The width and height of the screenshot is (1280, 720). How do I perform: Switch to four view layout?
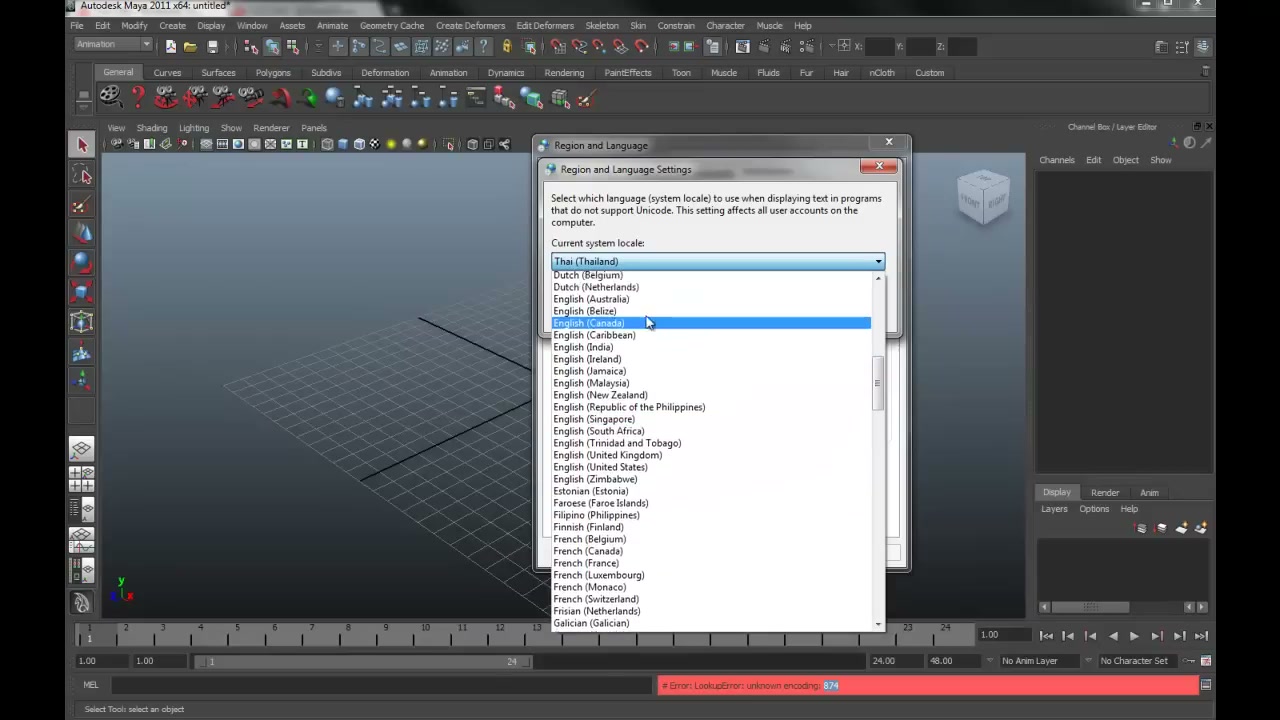82,479
